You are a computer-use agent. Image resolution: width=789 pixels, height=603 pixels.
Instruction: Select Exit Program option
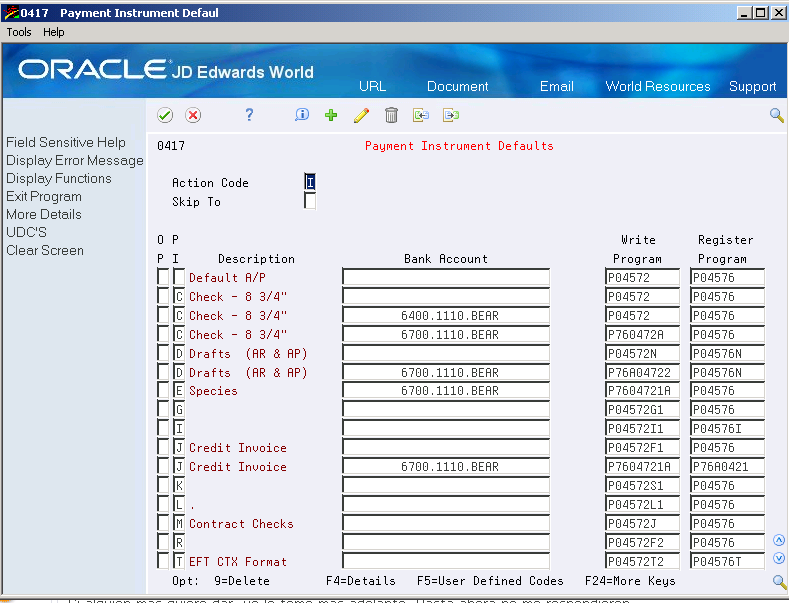coord(44,197)
